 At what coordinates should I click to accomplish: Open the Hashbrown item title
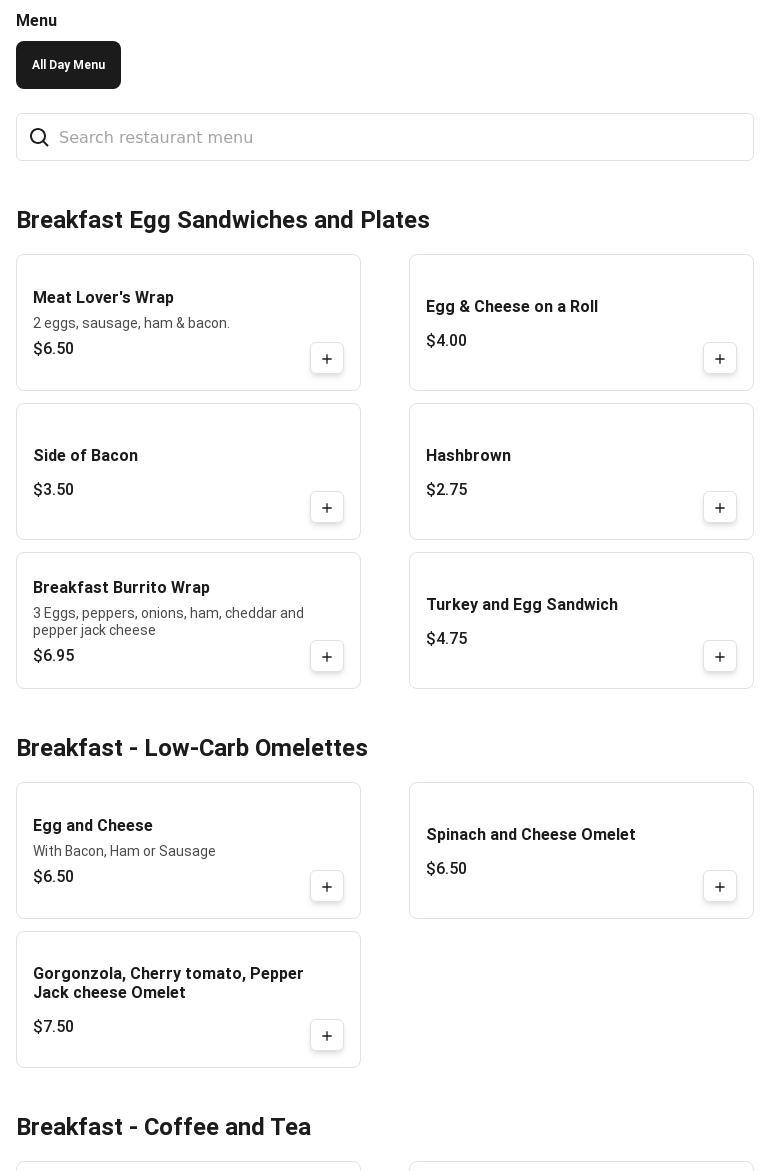468,456
